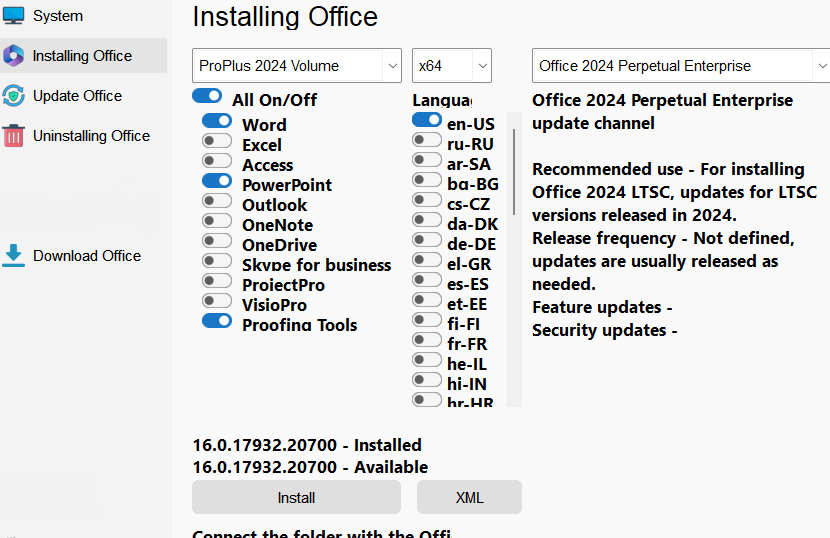Open the ProPlus 2024 Volume dropdown

(297, 66)
